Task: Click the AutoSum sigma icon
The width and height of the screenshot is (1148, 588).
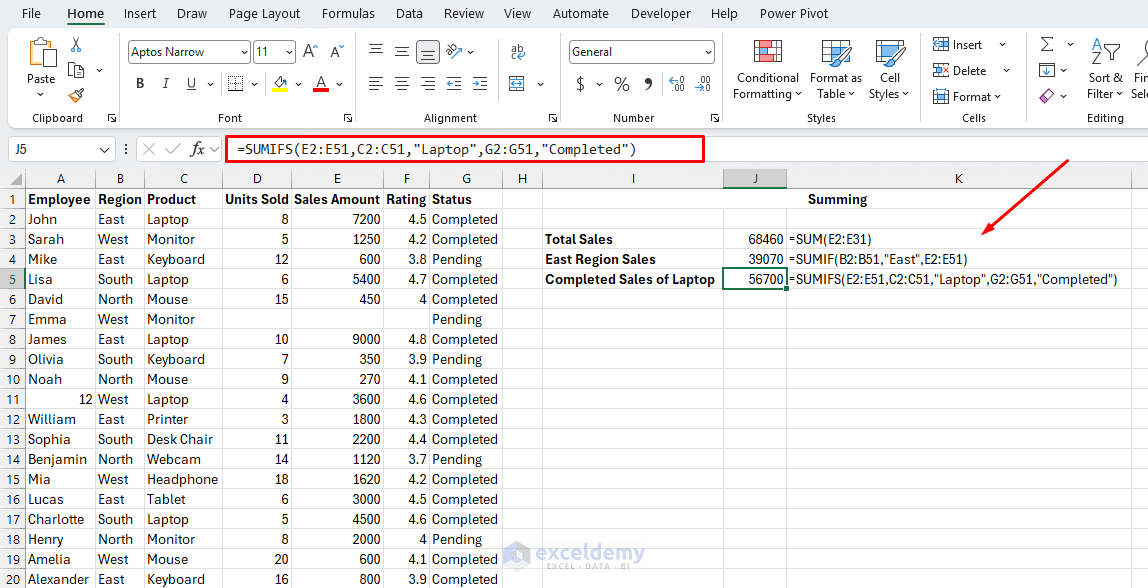Action: pyautogui.click(x=1048, y=45)
